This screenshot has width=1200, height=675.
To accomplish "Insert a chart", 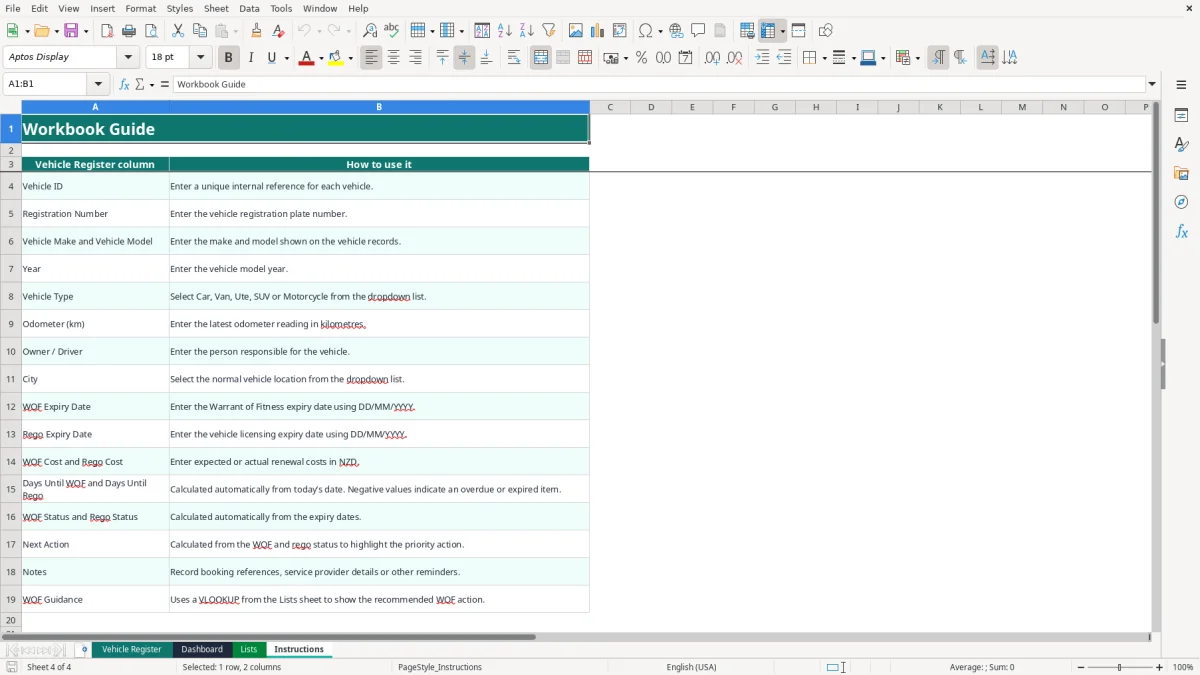I will (x=598, y=31).
